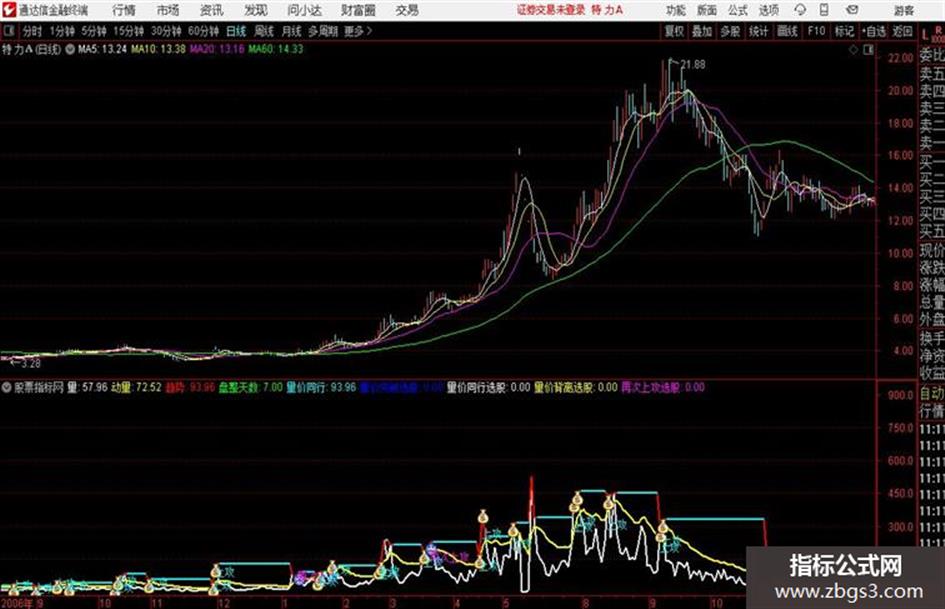The width and height of the screenshot is (945, 609).
Task: Click the envelope message icon
Action: [852, 10]
